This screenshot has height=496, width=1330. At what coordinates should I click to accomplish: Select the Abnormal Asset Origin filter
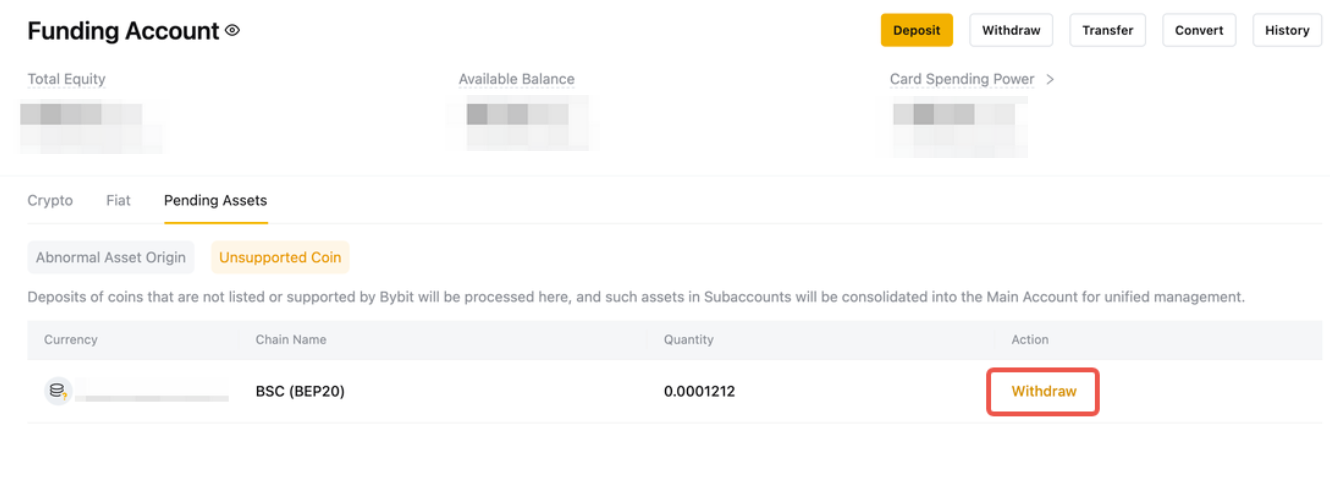pyautogui.click(x=111, y=257)
